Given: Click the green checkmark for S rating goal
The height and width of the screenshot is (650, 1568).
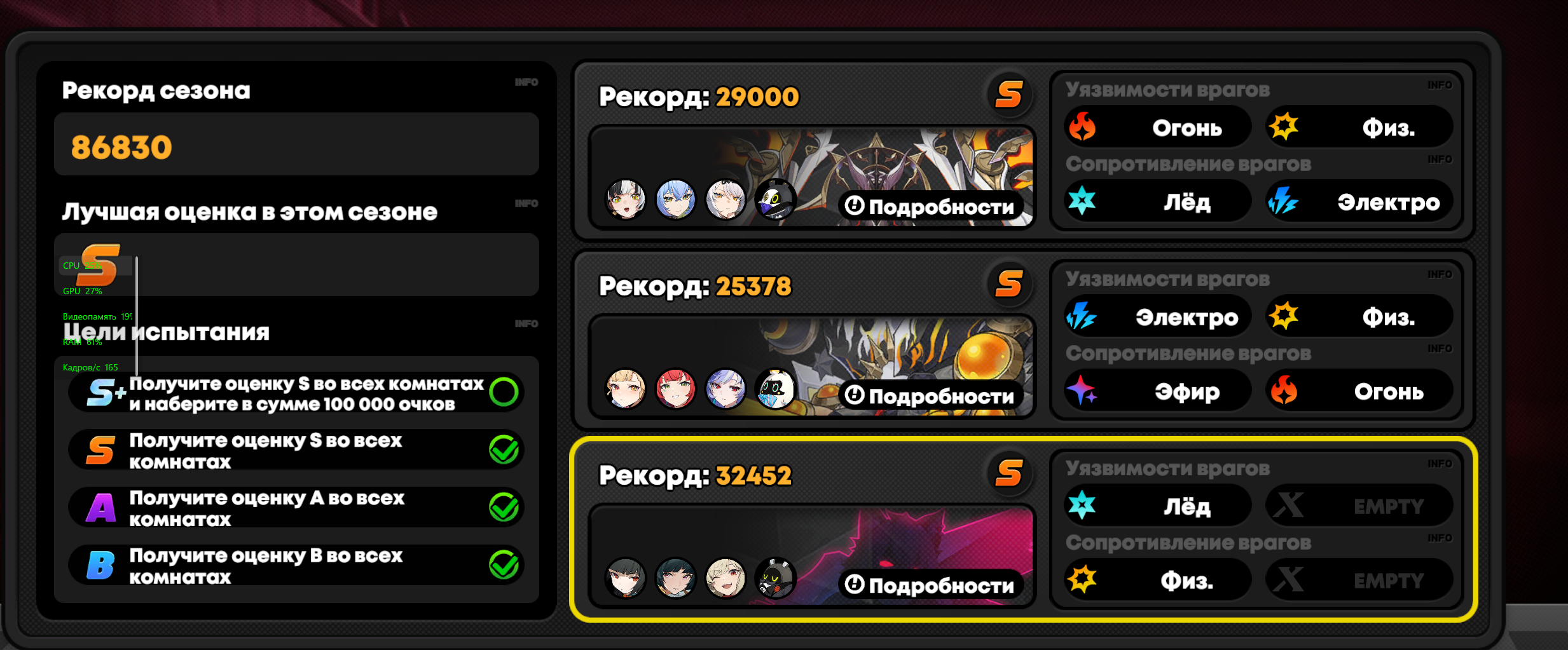Looking at the screenshot, I should (504, 450).
